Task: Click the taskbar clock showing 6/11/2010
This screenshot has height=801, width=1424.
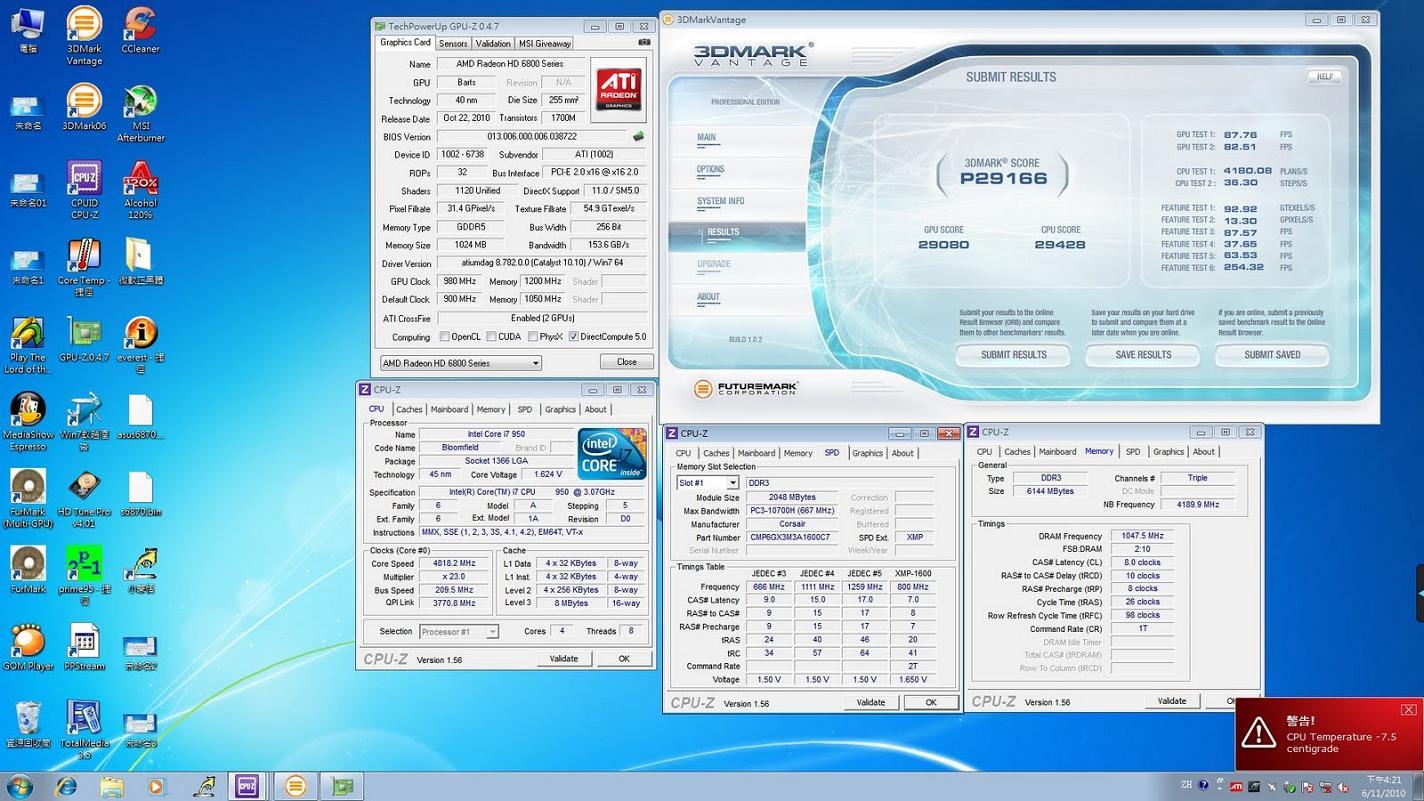Action: tap(1383, 786)
